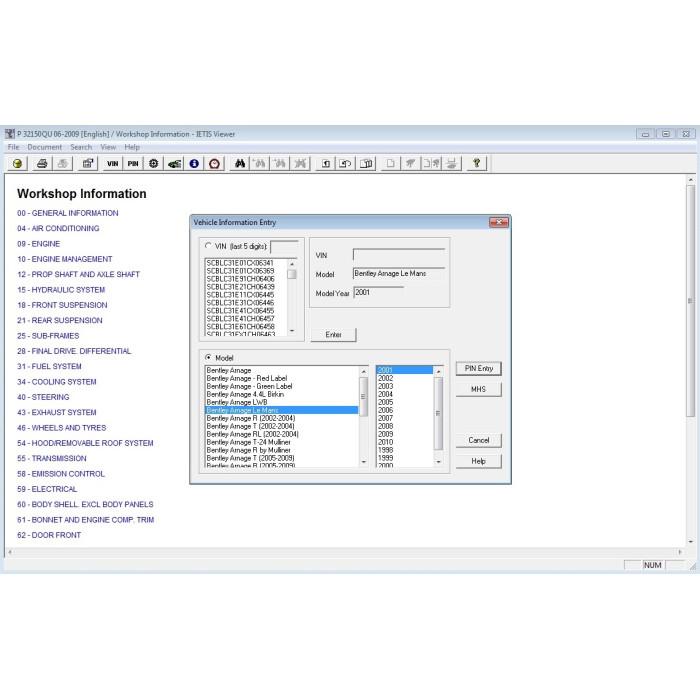Click the VIN toolbar button

point(112,164)
